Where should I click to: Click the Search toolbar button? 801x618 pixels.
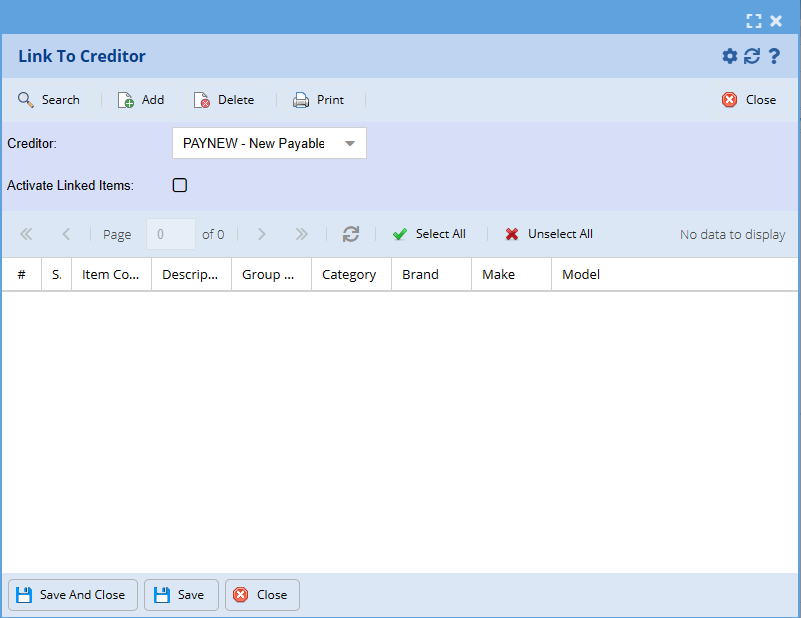click(x=49, y=100)
